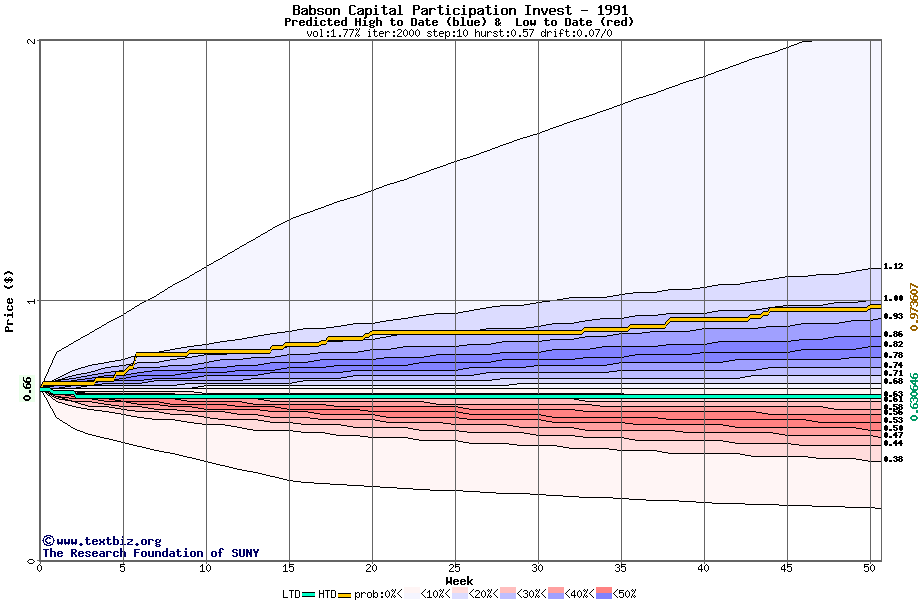Click the y-axis tick label '1'

[x=31, y=300]
